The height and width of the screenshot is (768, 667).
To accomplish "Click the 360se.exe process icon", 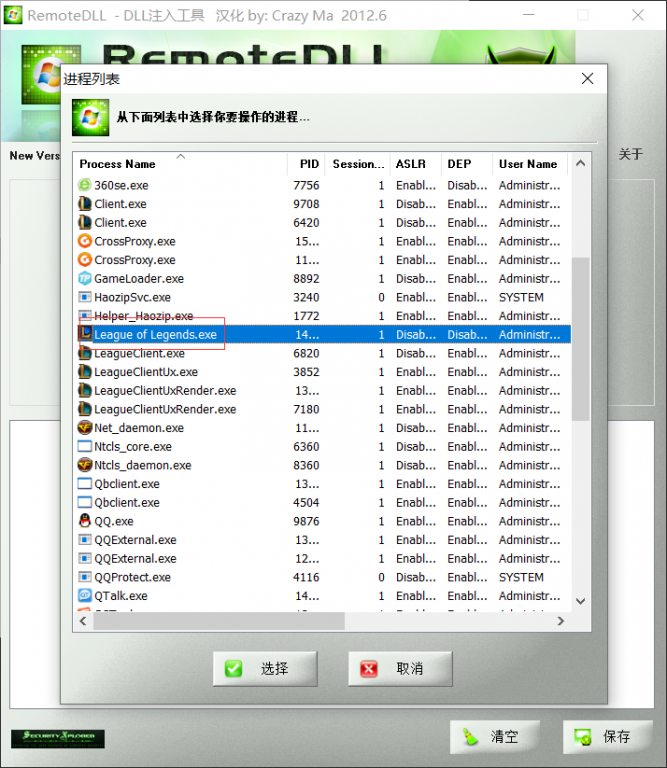I will [x=85, y=185].
